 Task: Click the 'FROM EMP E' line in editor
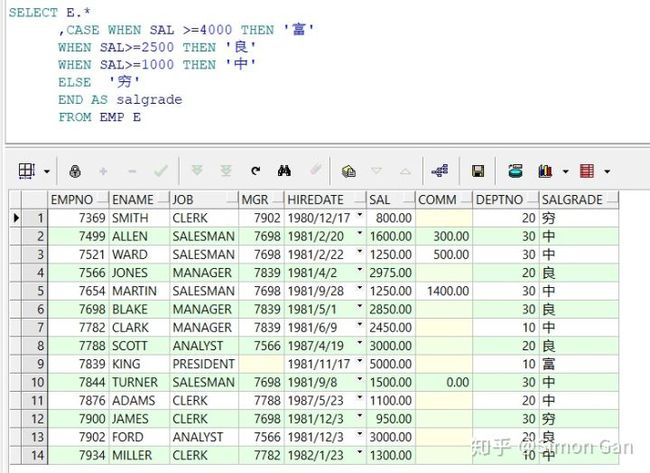[99, 117]
